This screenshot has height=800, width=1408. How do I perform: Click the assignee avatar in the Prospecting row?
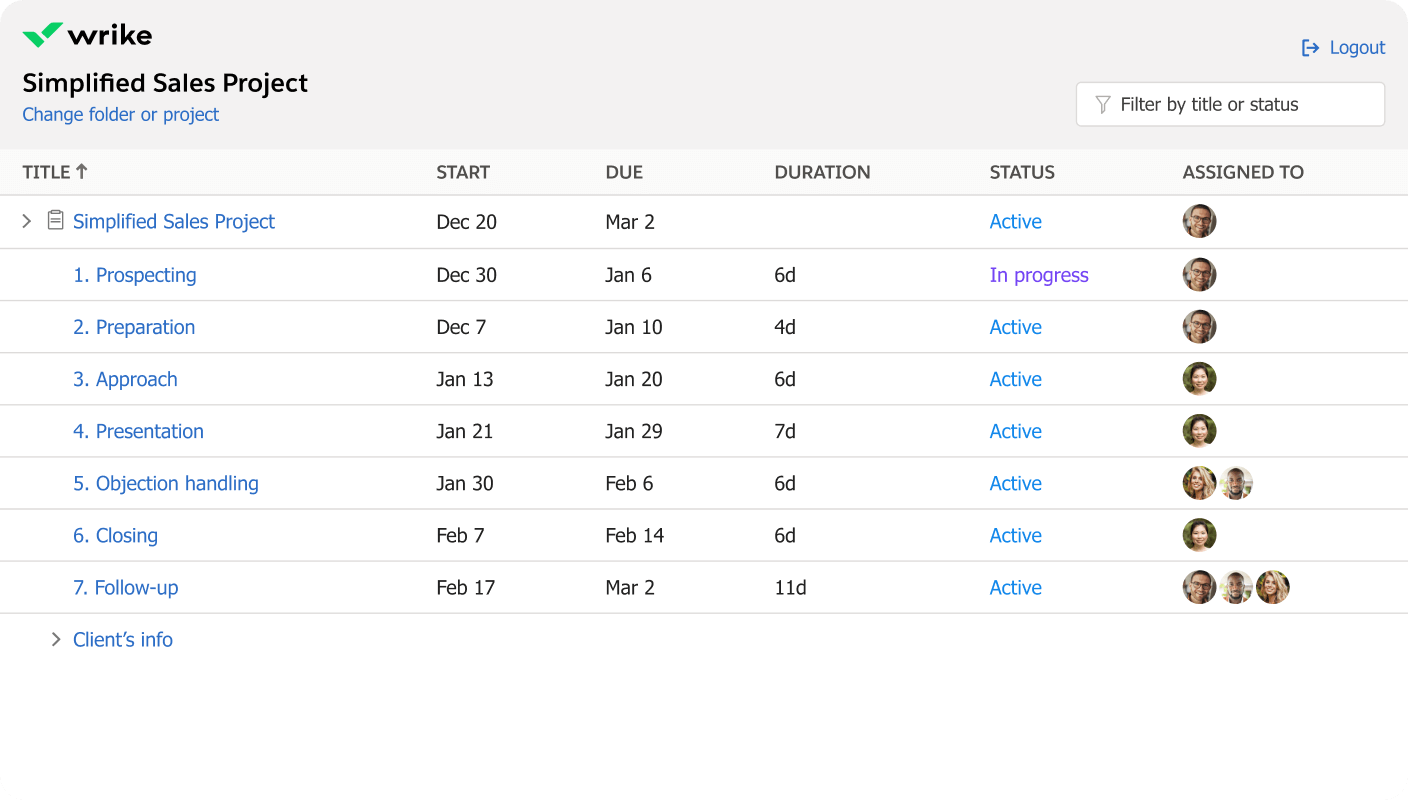[x=1199, y=275]
